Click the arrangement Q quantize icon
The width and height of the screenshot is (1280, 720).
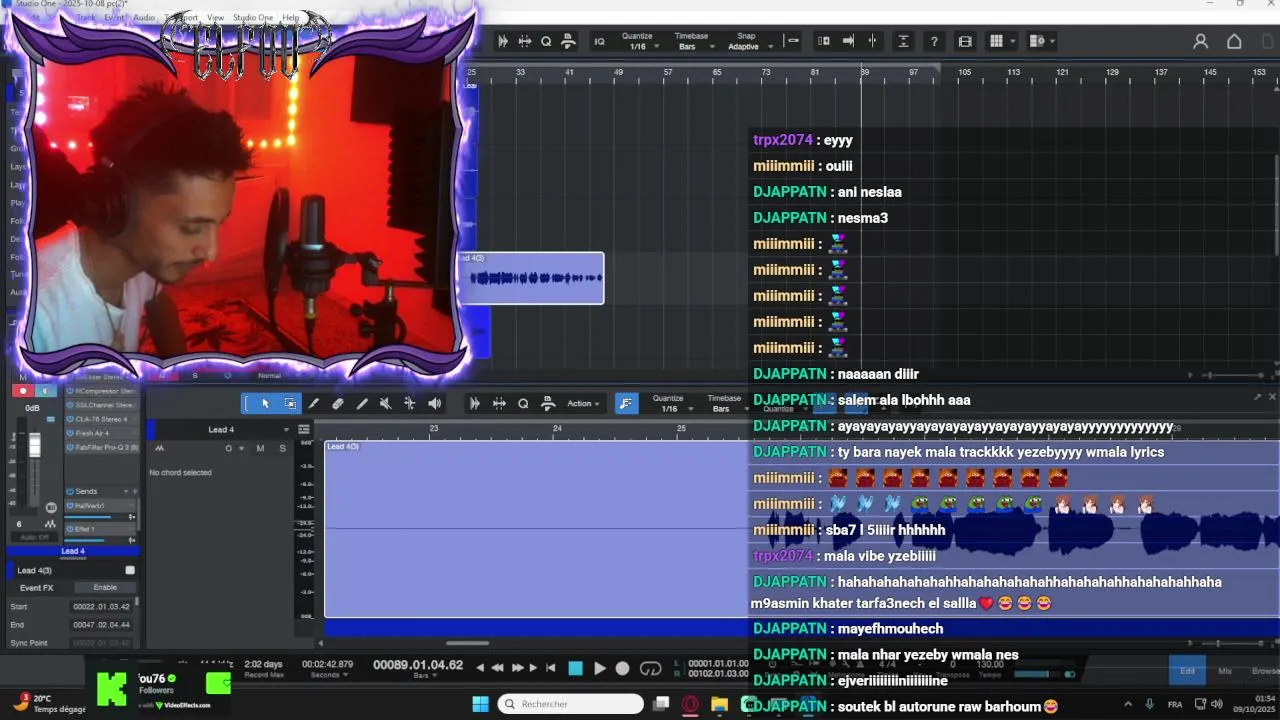[546, 41]
